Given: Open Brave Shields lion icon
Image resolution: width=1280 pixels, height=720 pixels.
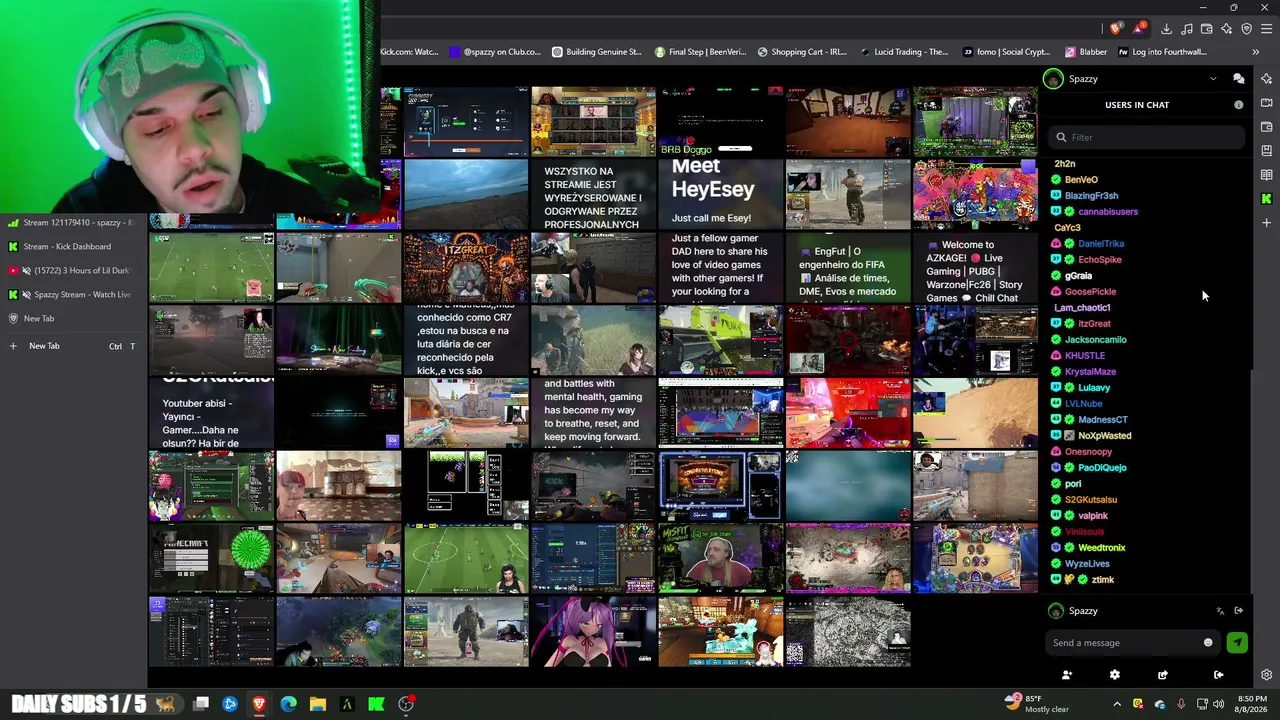Looking at the screenshot, I should (x=1116, y=29).
